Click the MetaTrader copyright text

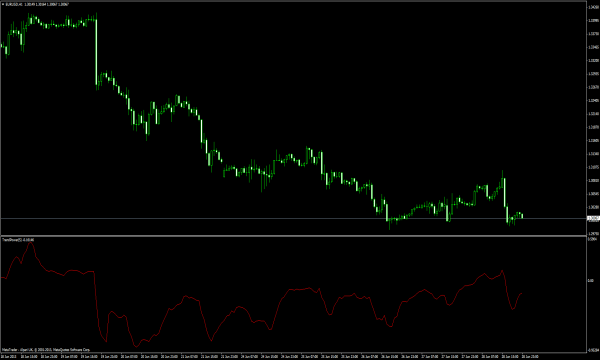click(x=46, y=350)
